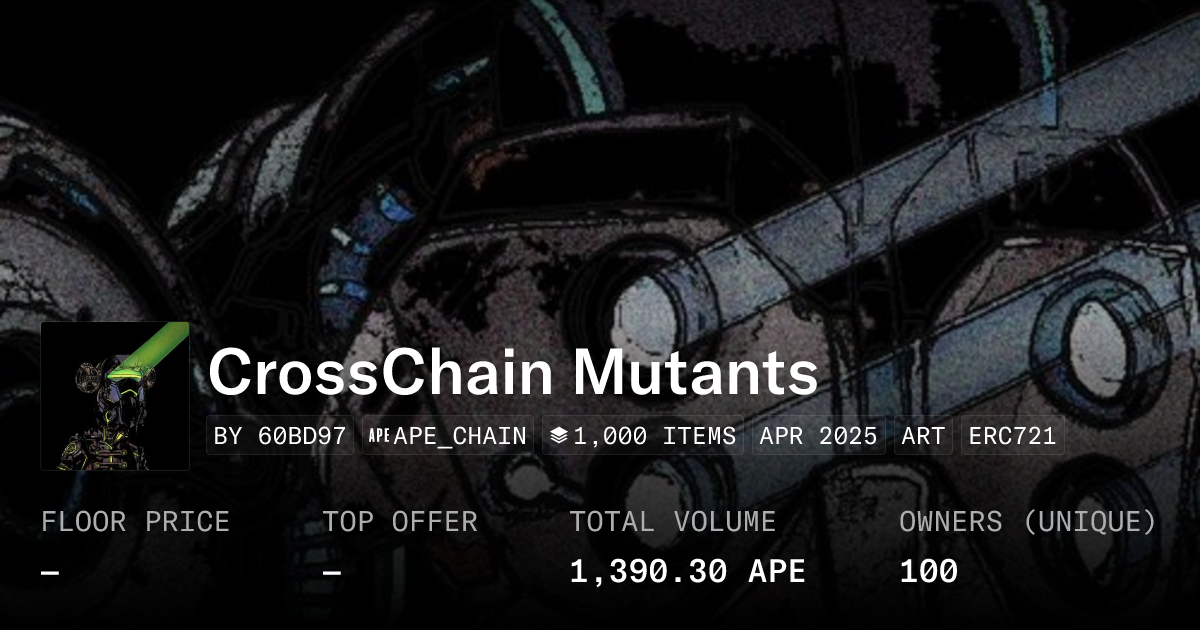
Task: Select the ART category badge
Action: [x=923, y=436]
